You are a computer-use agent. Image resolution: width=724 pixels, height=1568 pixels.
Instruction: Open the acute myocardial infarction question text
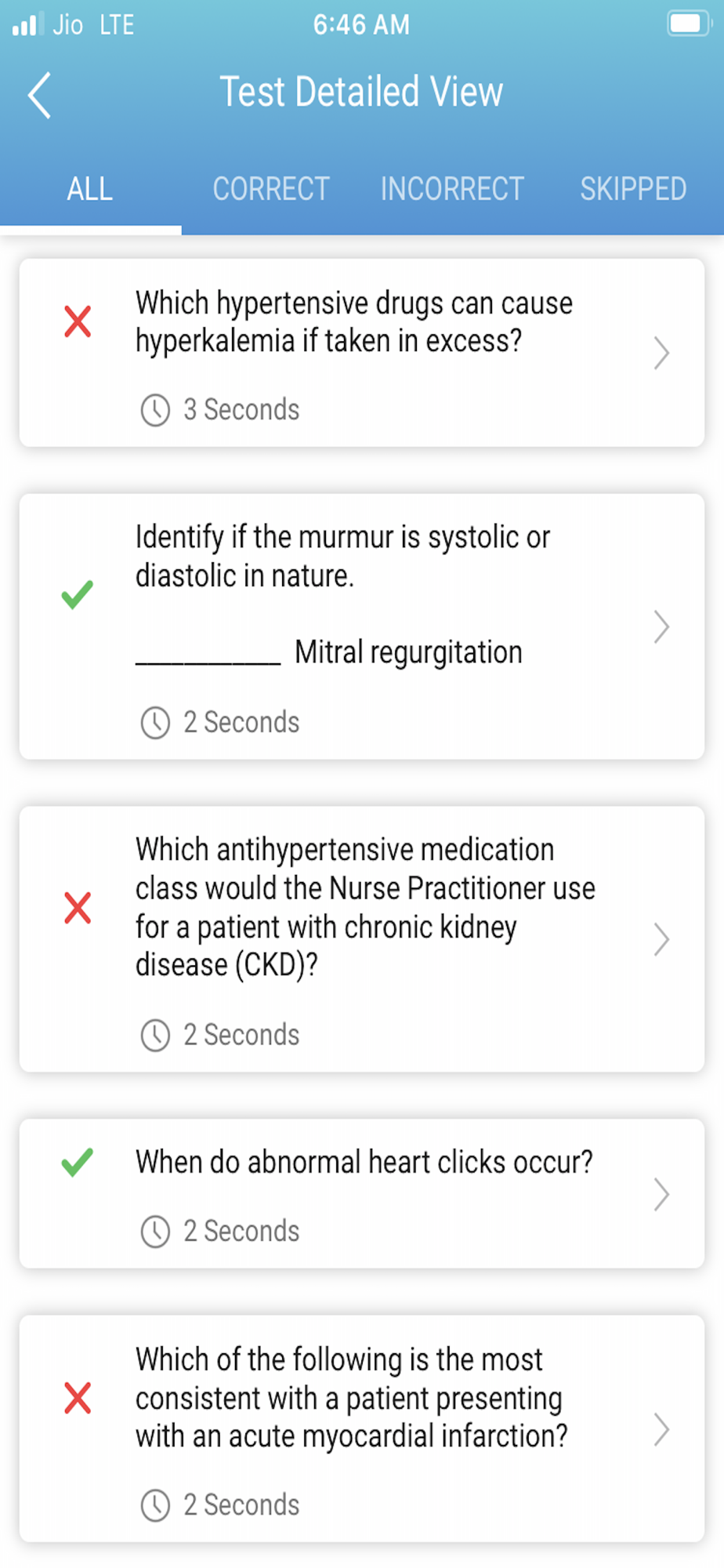coord(351,1398)
